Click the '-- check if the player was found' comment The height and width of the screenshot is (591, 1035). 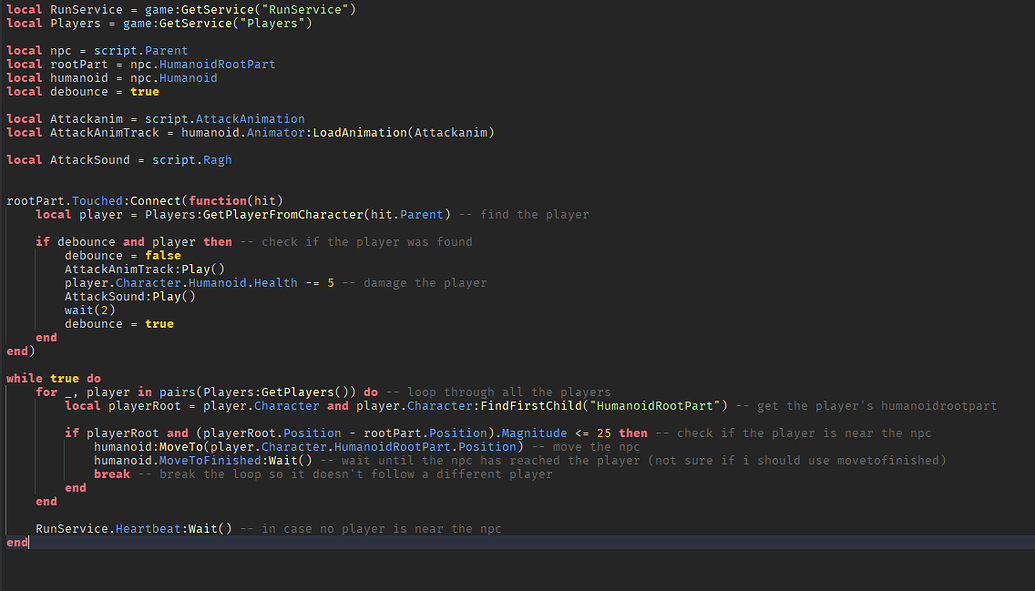point(356,242)
